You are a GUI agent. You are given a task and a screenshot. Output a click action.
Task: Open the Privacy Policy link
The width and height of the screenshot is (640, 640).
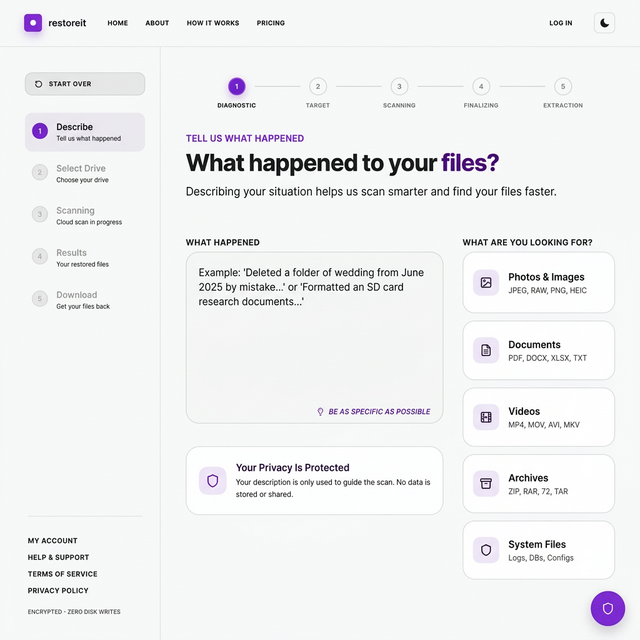pos(58,591)
